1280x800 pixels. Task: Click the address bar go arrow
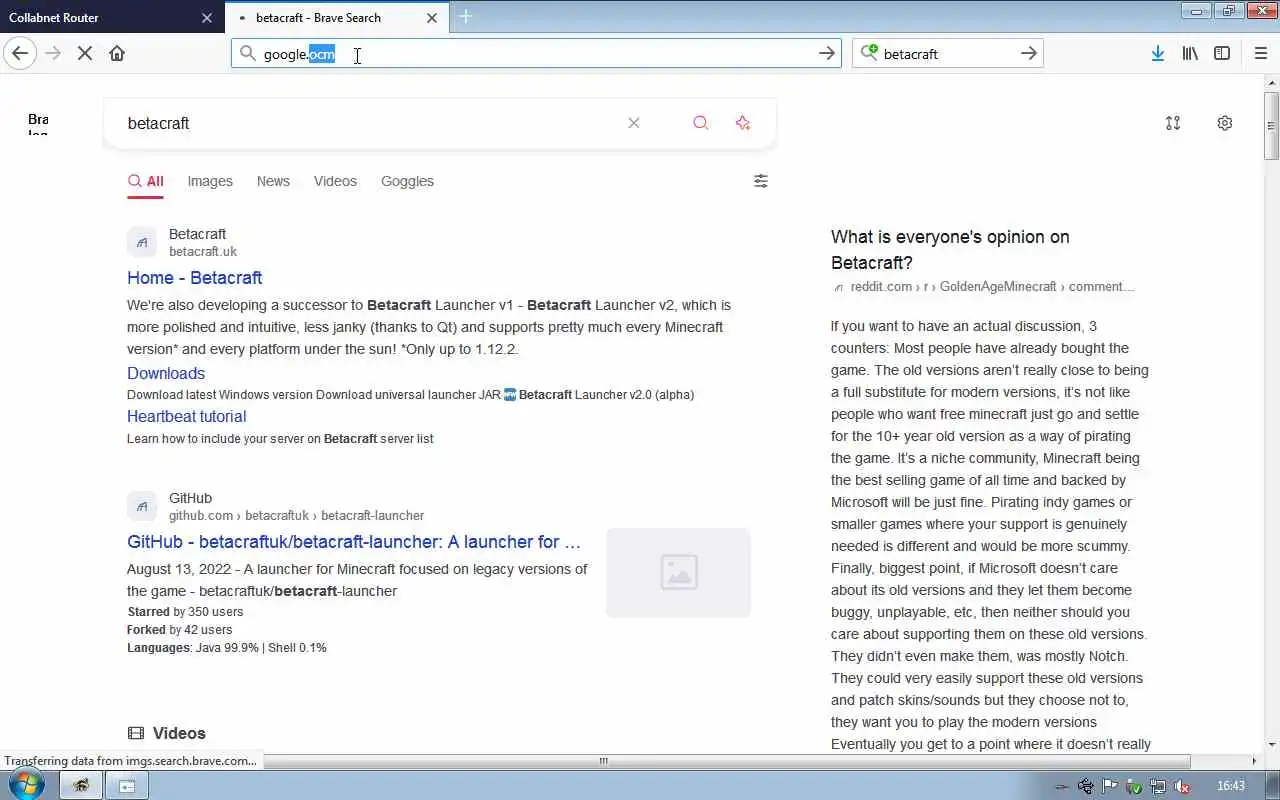[827, 53]
